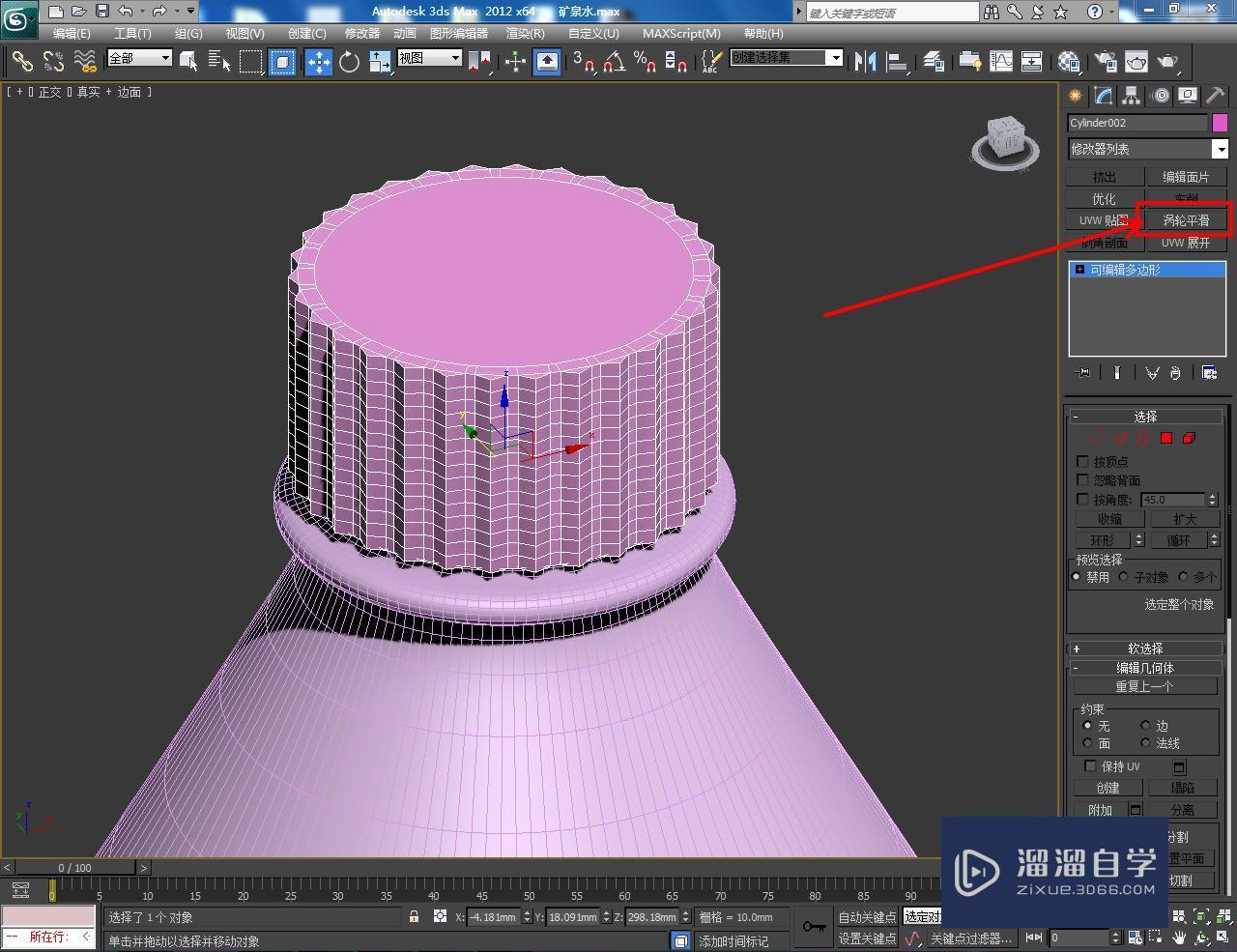
Task: Click the 扩大 selection button
Action: tap(1185, 519)
